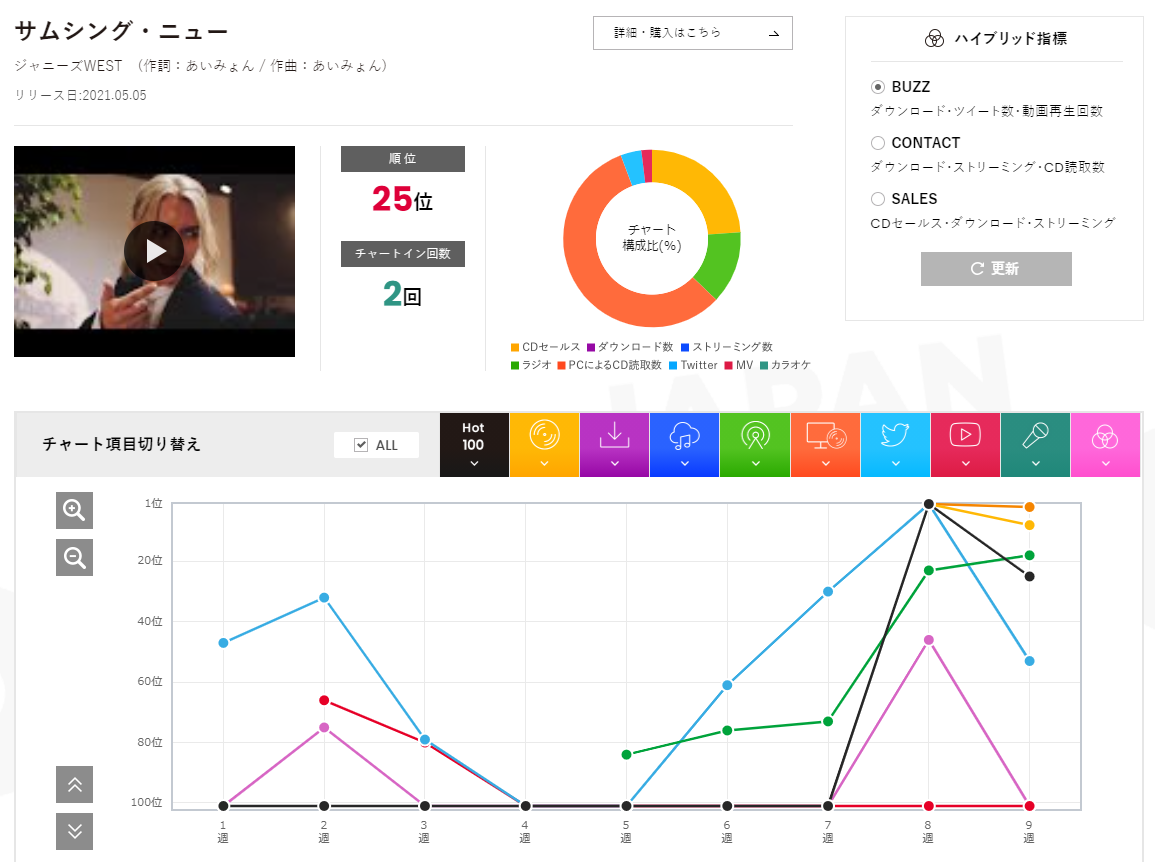The height and width of the screenshot is (862, 1155).
Task: Toggle the pink hybrid indicator circles tab
Action: point(1105,445)
